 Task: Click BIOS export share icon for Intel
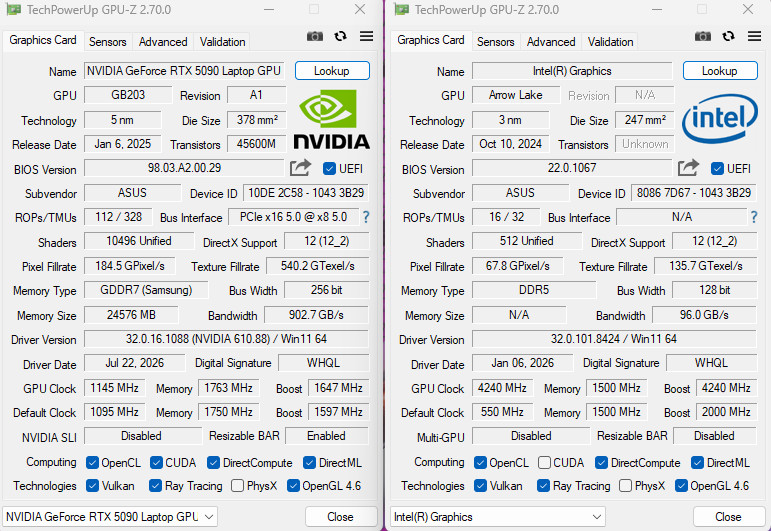click(x=688, y=168)
